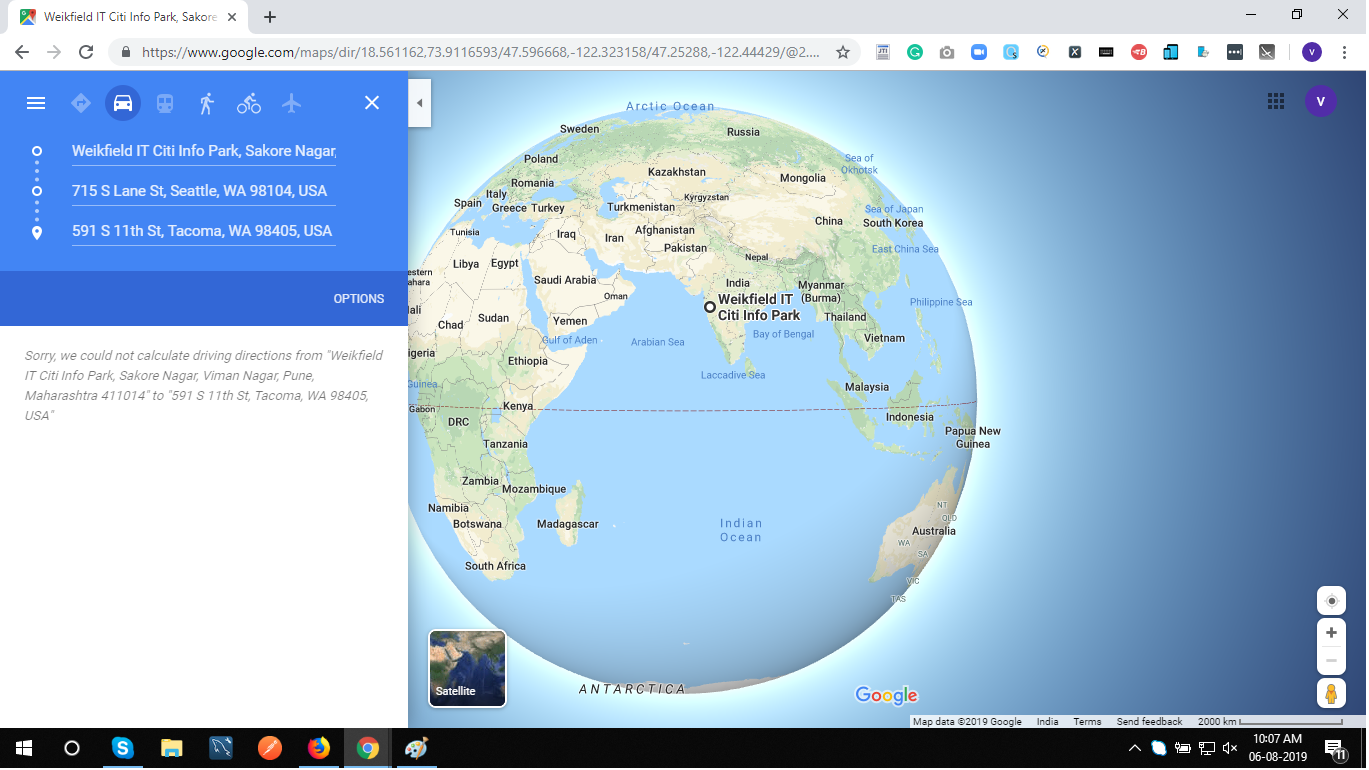Open the Zoom extension
This screenshot has width=1369, height=770.
(979, 52)
